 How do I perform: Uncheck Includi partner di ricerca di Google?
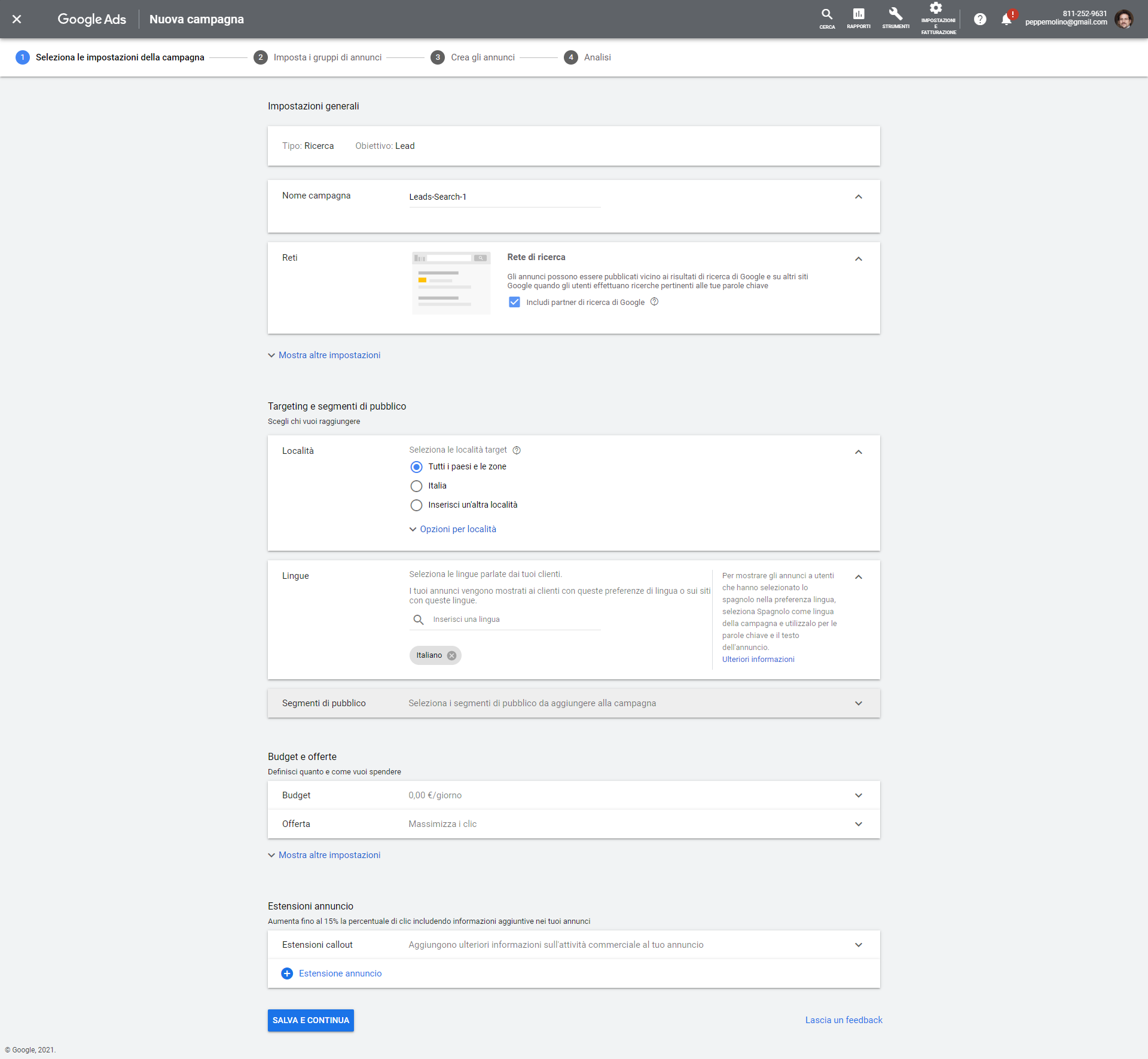point(514,302)
